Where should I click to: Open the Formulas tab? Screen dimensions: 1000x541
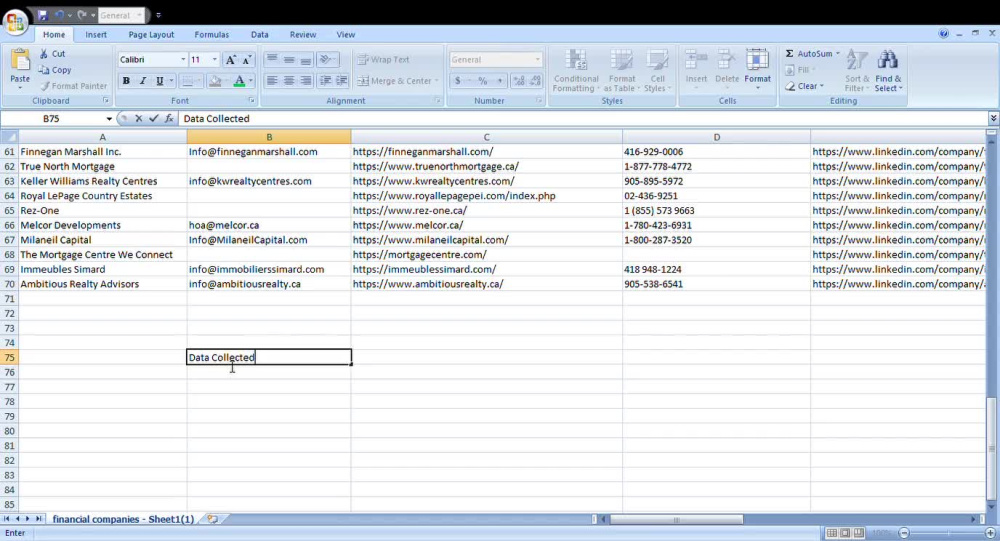(x=212, y=34)
